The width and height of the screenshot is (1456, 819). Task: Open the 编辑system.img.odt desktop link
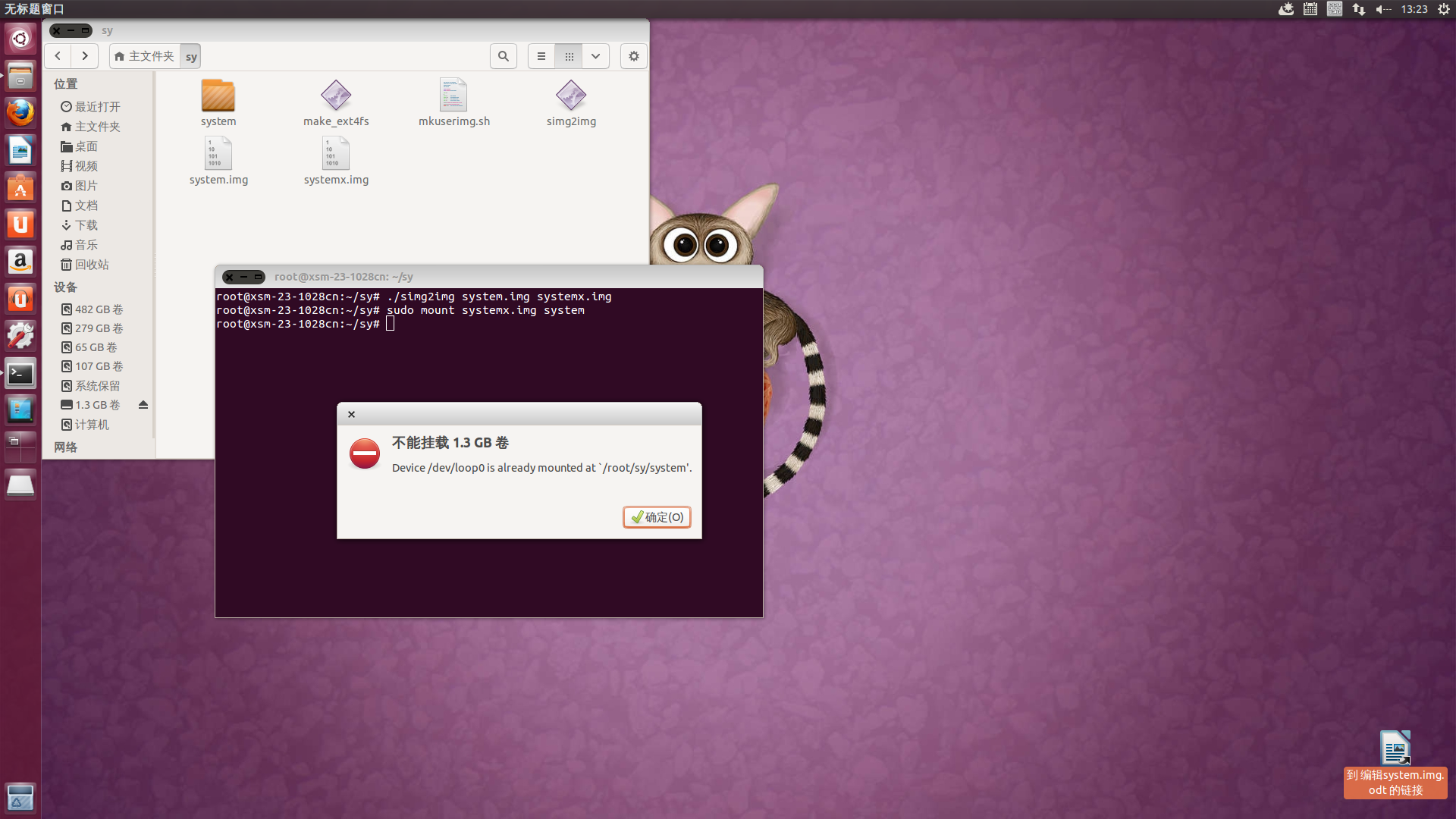pyautogui.click(x=1395, y=764)
